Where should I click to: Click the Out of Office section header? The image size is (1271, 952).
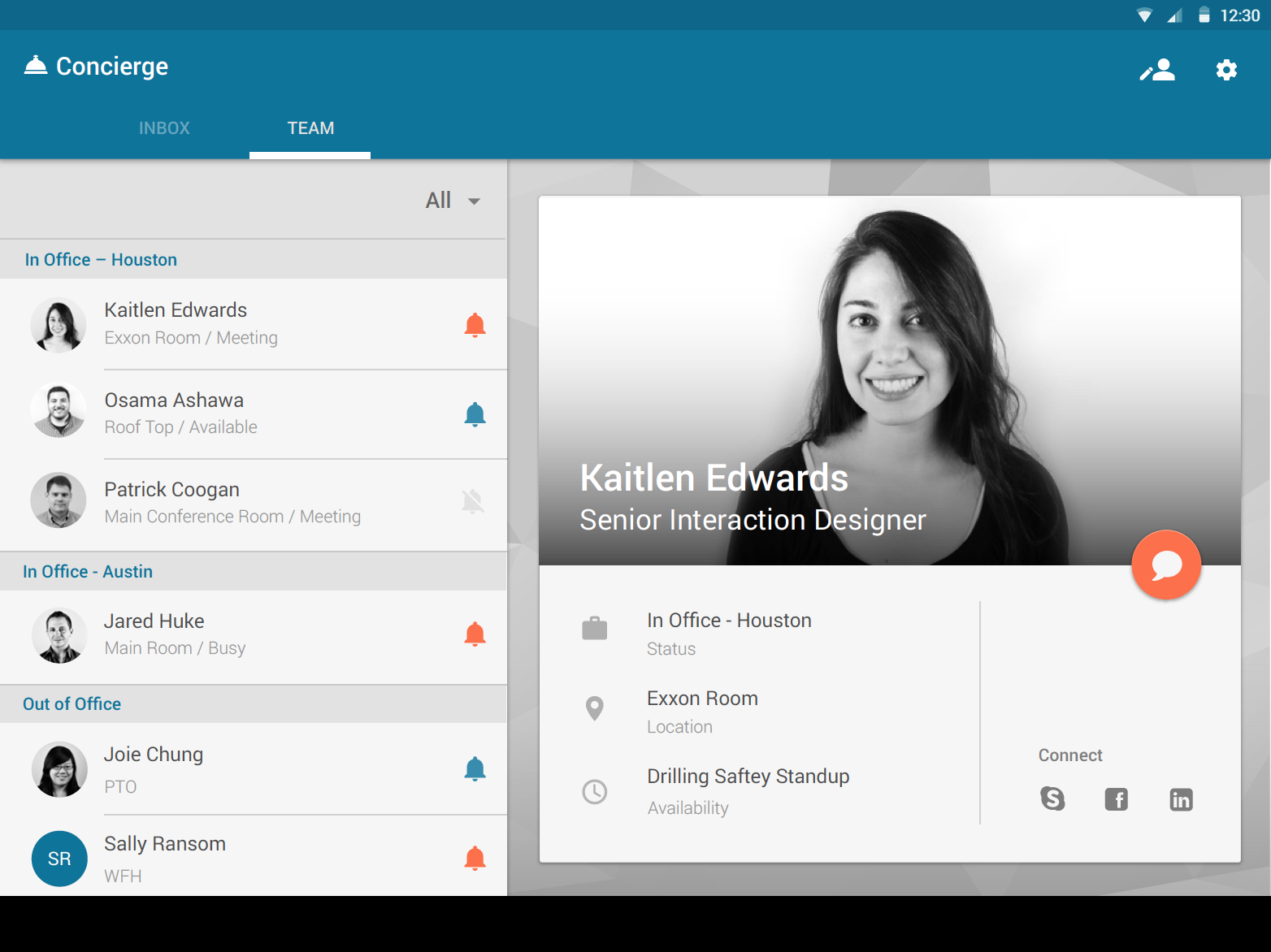[254, 703]
